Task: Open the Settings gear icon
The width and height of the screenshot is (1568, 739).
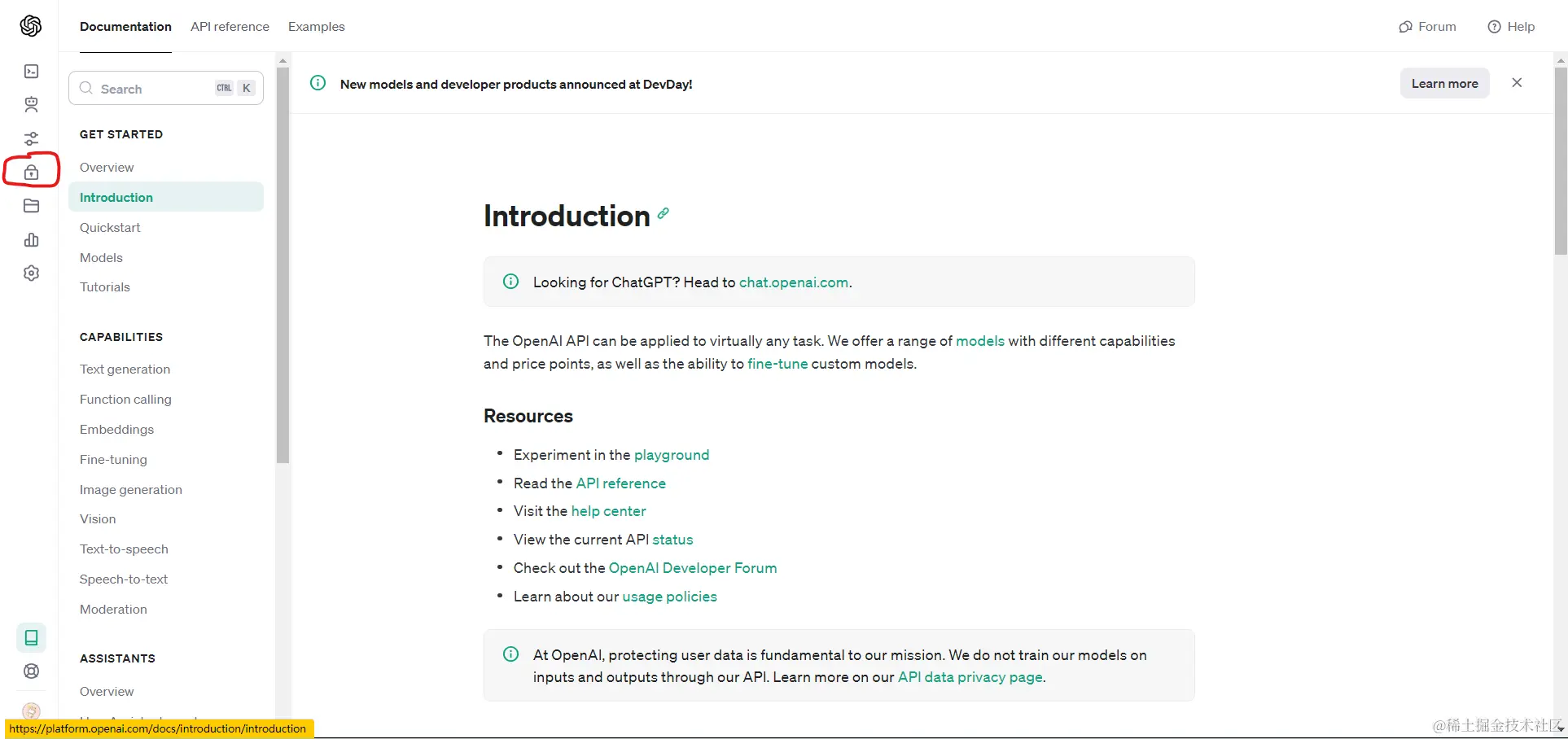Action: click(31, 273)
